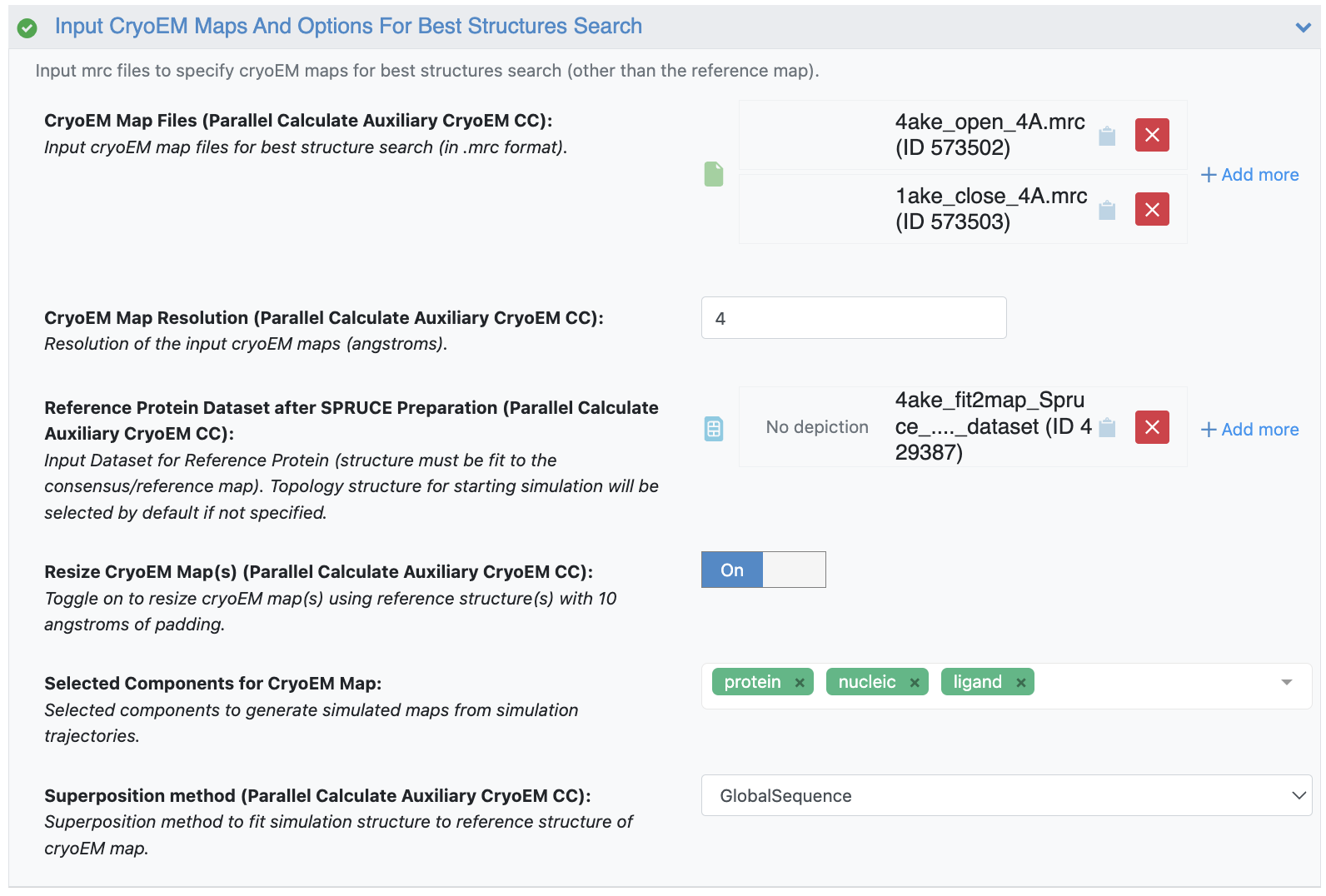Remove the nucleic component tag
Screen dimensions: 1326x896
tap(915, 683)
